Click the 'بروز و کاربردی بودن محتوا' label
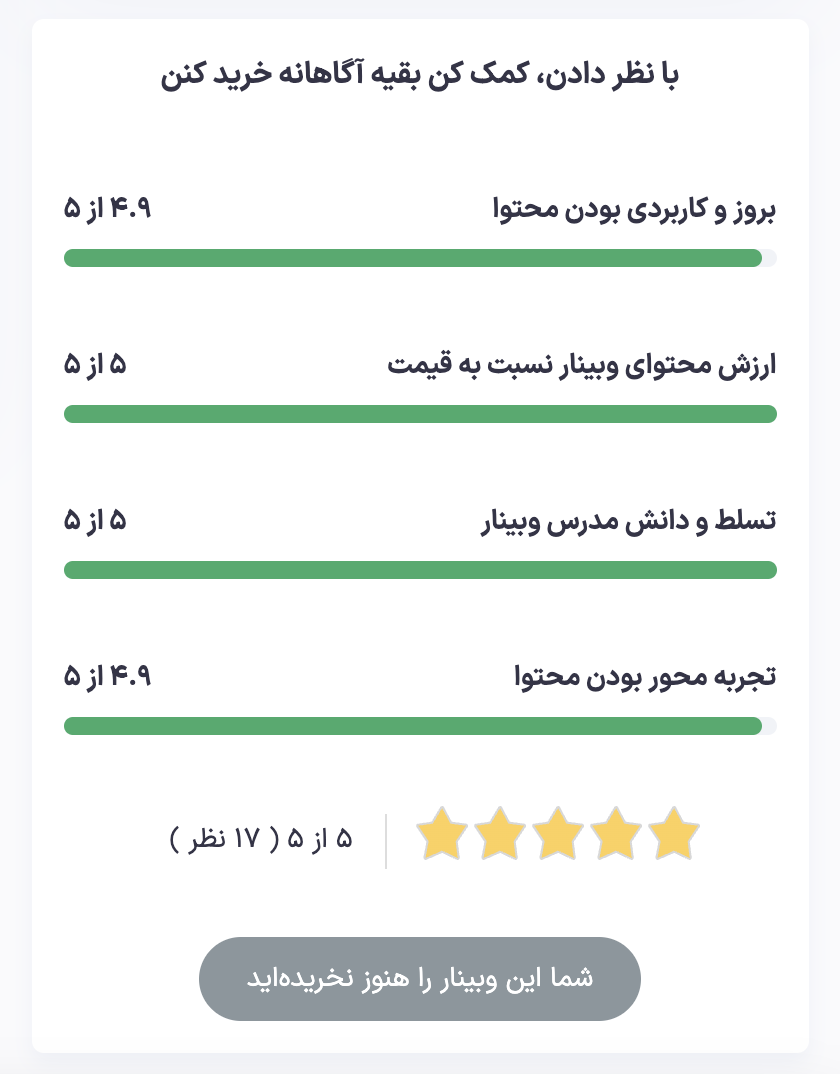Image resolution: width=840 pixels, height=1074 pixels. [x=635, y=210]
